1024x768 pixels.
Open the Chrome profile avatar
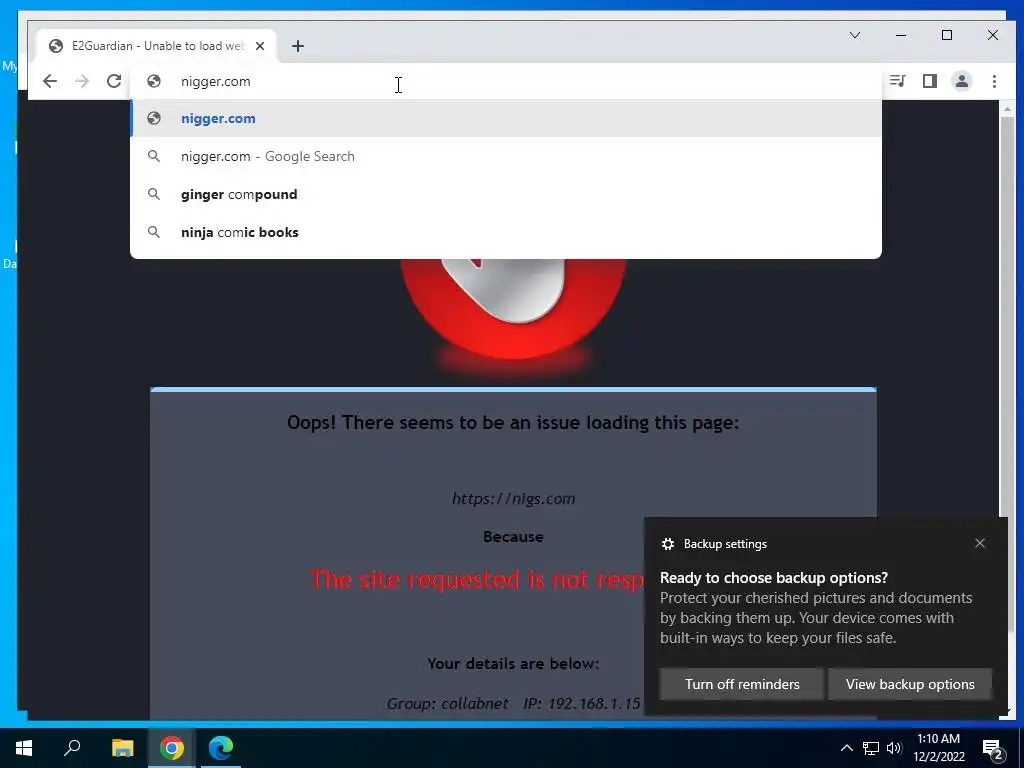coord(961,81)
